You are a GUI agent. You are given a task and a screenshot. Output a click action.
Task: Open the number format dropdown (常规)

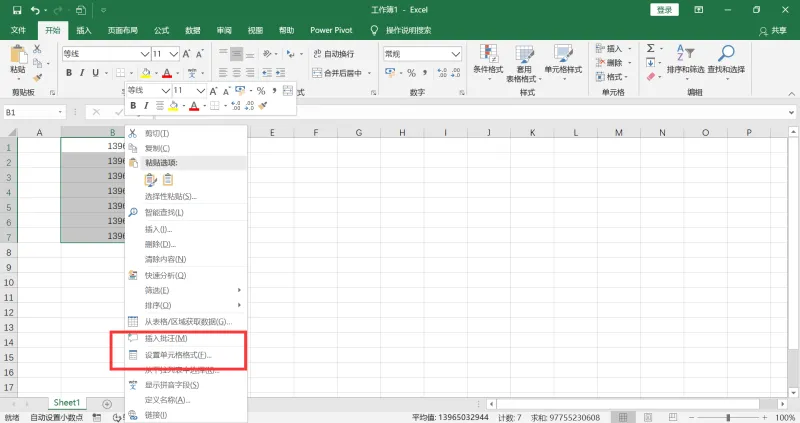456,54
